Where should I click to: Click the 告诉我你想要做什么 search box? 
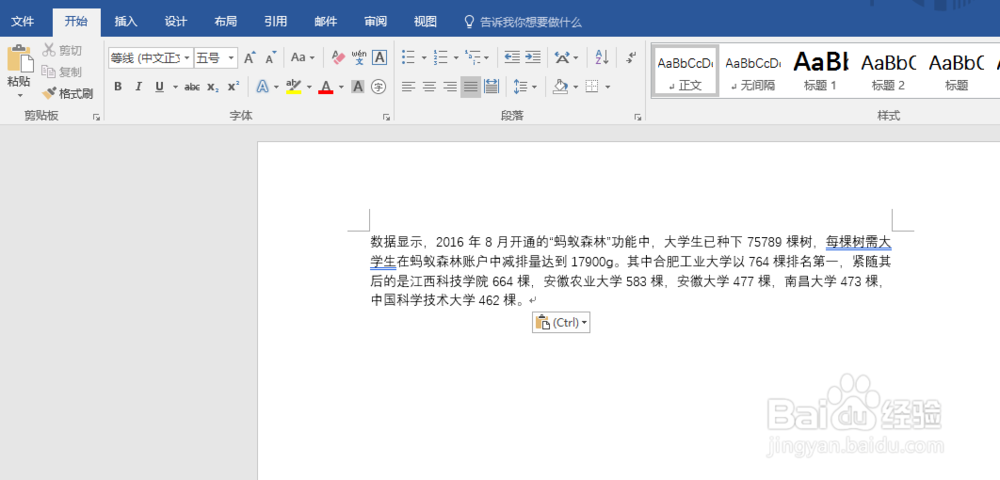[523, 22]
